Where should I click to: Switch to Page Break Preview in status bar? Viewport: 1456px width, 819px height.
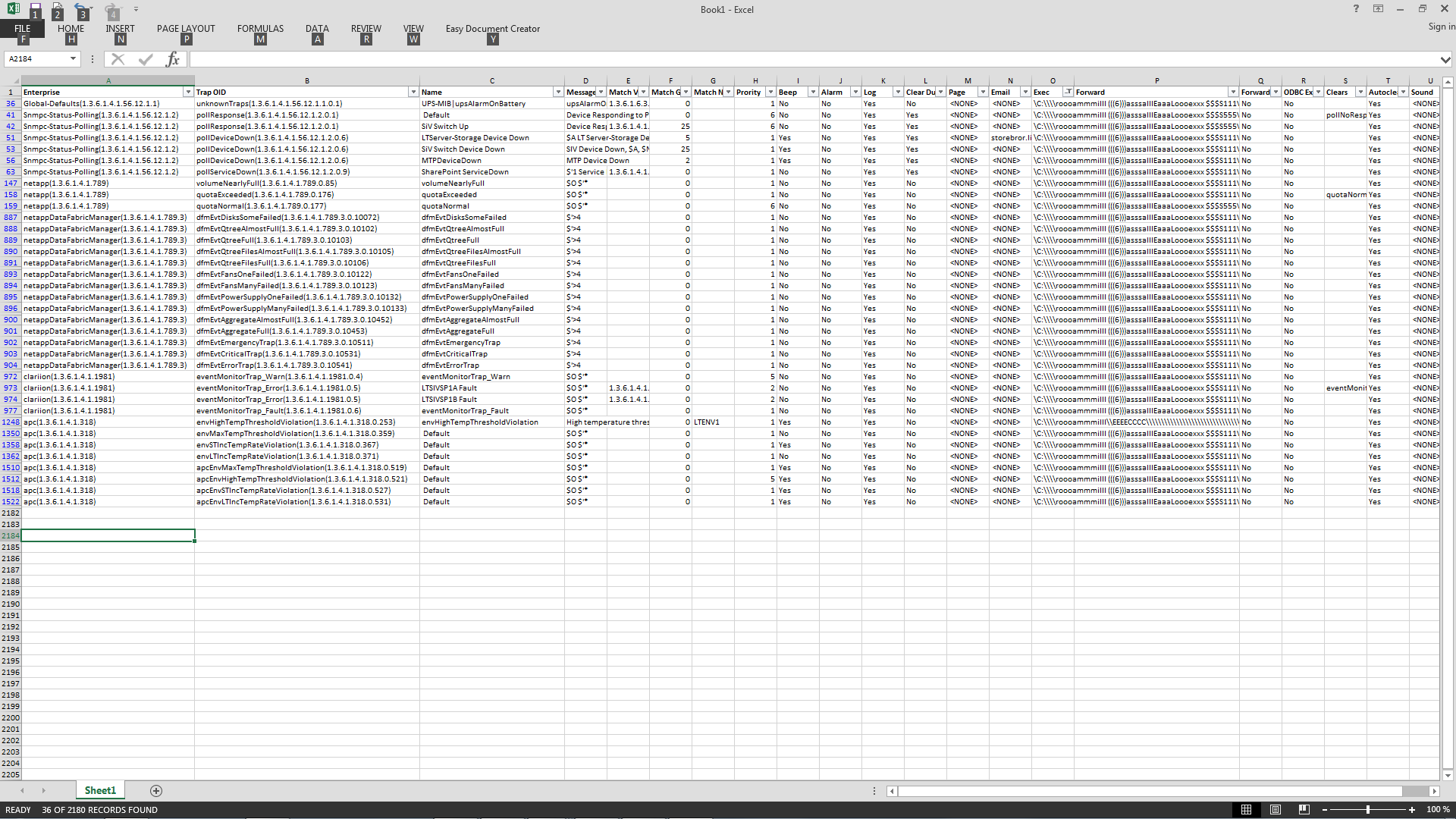1304,810
